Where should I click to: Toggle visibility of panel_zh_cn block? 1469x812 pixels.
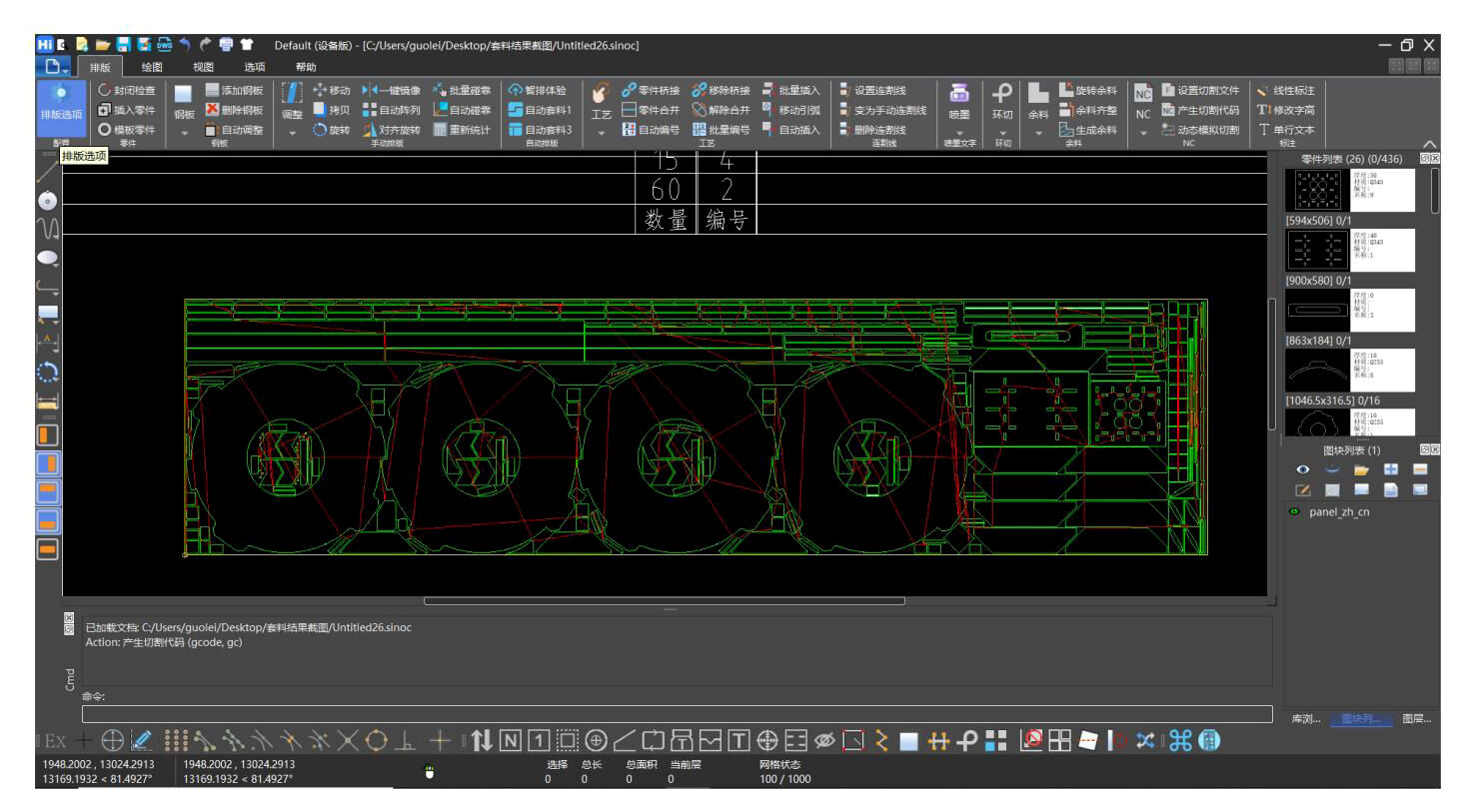pos(1295,511)
